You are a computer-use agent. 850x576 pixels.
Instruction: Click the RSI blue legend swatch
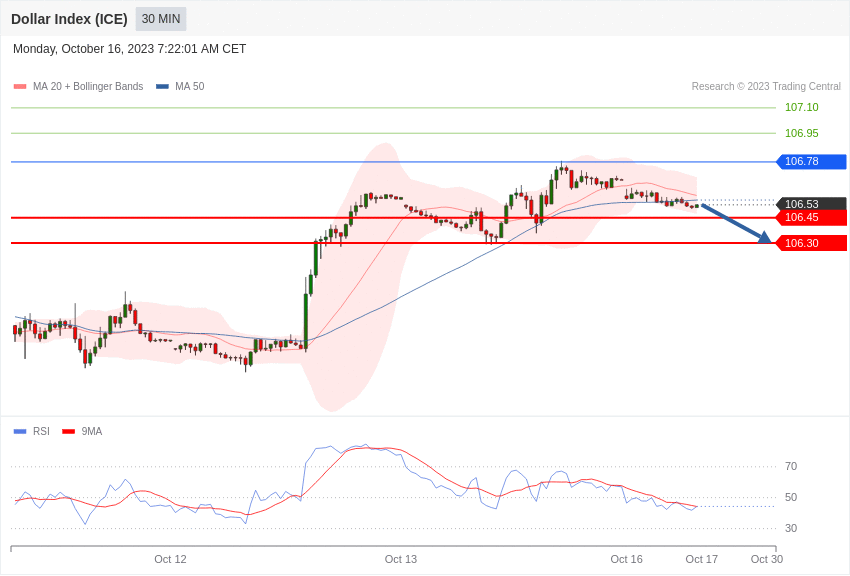20,432
